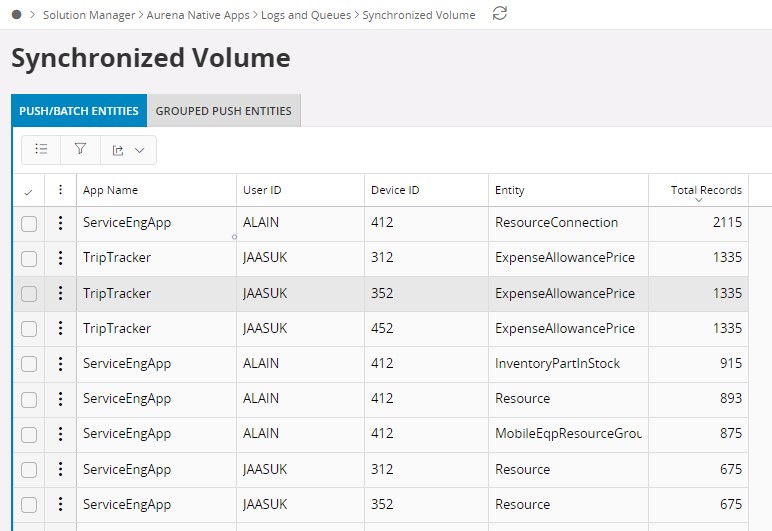Open the filter funnel icon
Viewport: 772px width, 531px height.
click(x=80, y=150)
